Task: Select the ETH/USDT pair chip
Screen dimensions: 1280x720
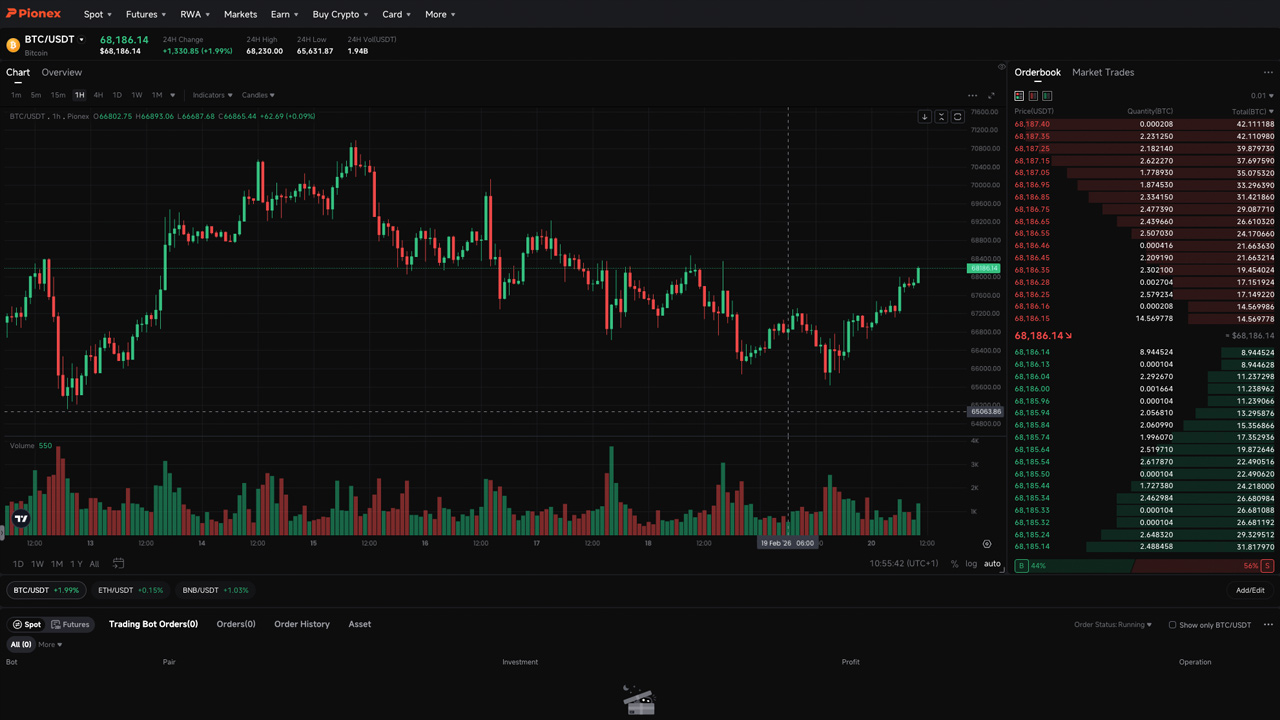Action: 130,590
